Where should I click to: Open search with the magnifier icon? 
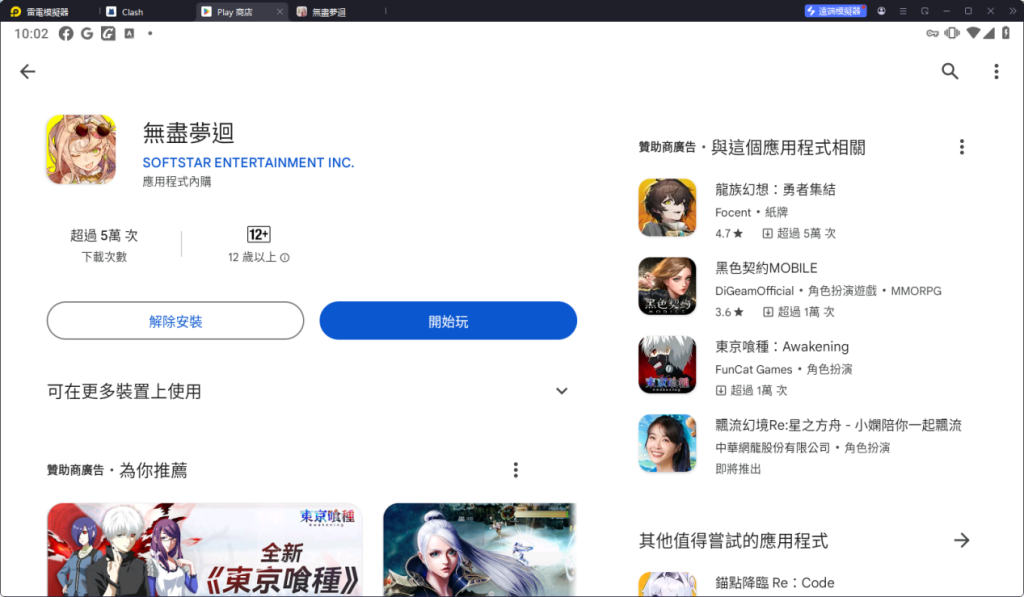[x=950, y=71]
